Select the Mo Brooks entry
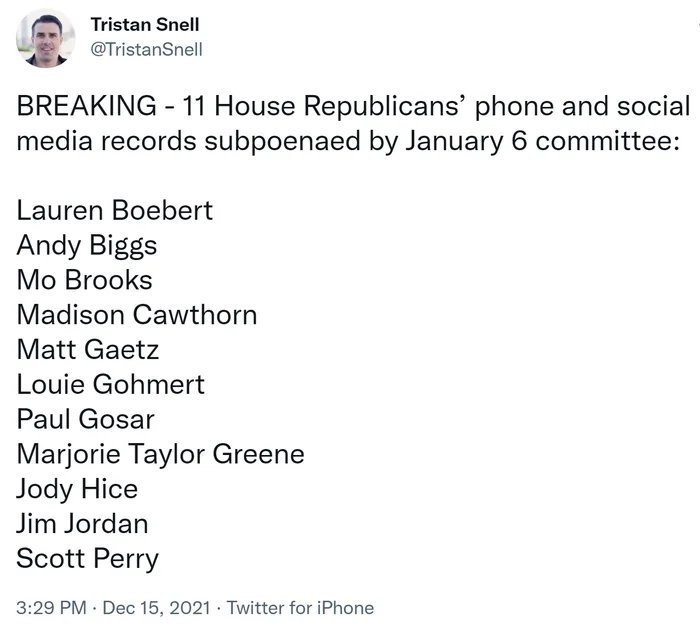The height and width of the screenshot is (640, 700). coord(85,280)
